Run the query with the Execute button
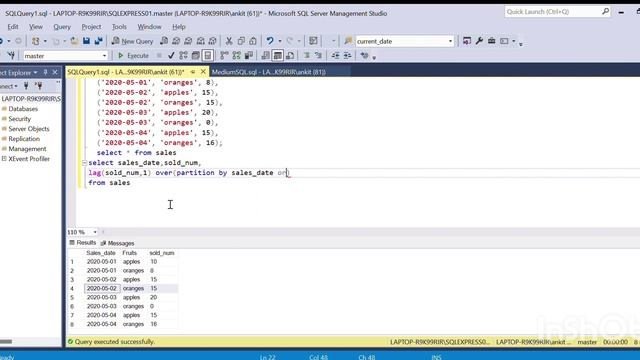 coord(133,56)
